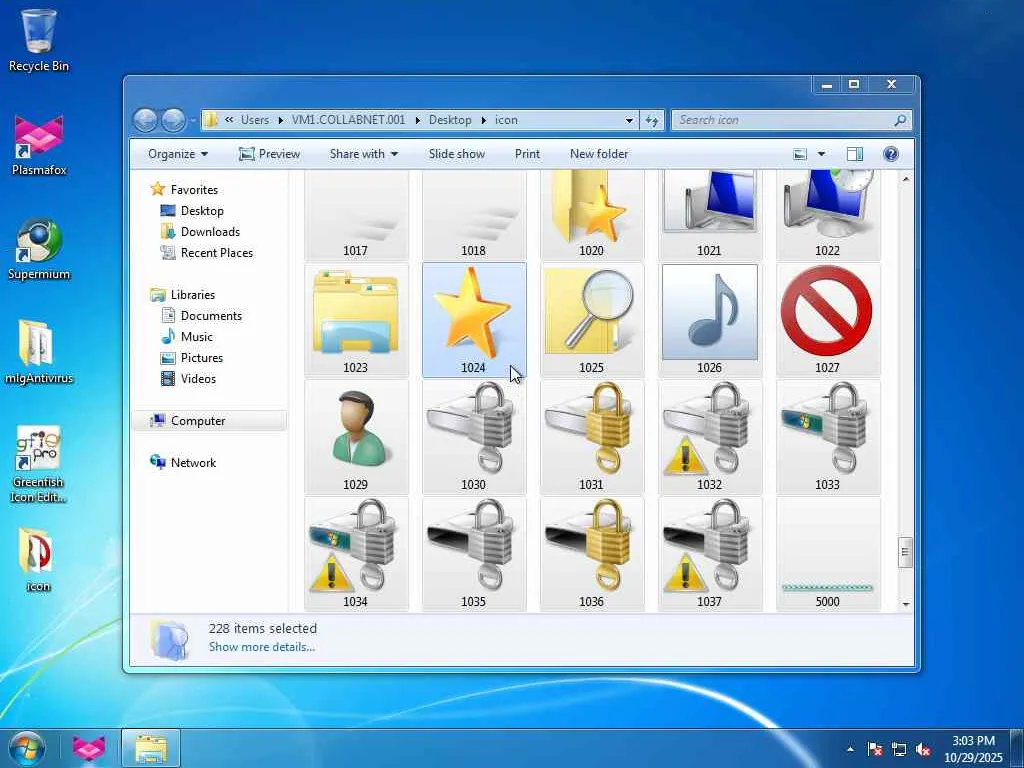
Task: Select the dark drive gold padlock 1036
Action: coord(592,554)
